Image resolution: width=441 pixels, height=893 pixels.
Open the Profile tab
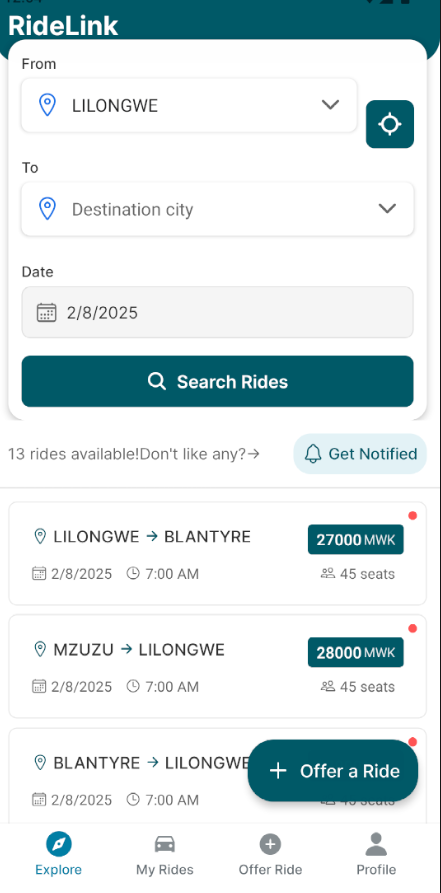pyautogui.click(x=376, y=854)
